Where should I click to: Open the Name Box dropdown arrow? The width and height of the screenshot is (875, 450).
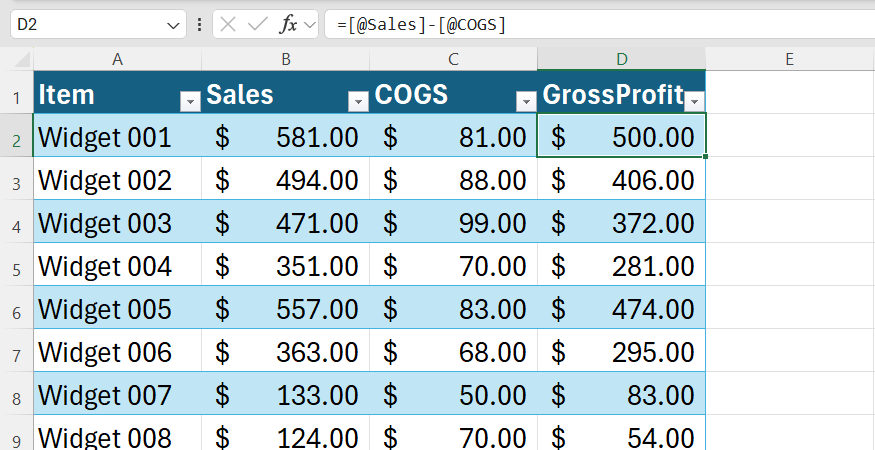pos(174,25)
